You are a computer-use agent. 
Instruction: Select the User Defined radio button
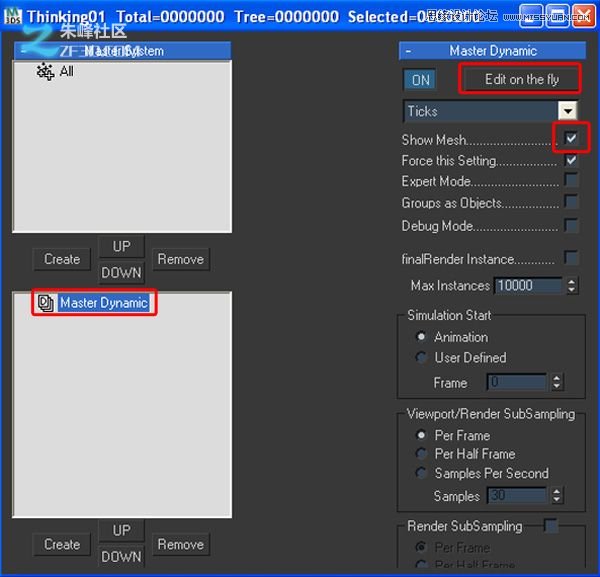tap(421, 357)
